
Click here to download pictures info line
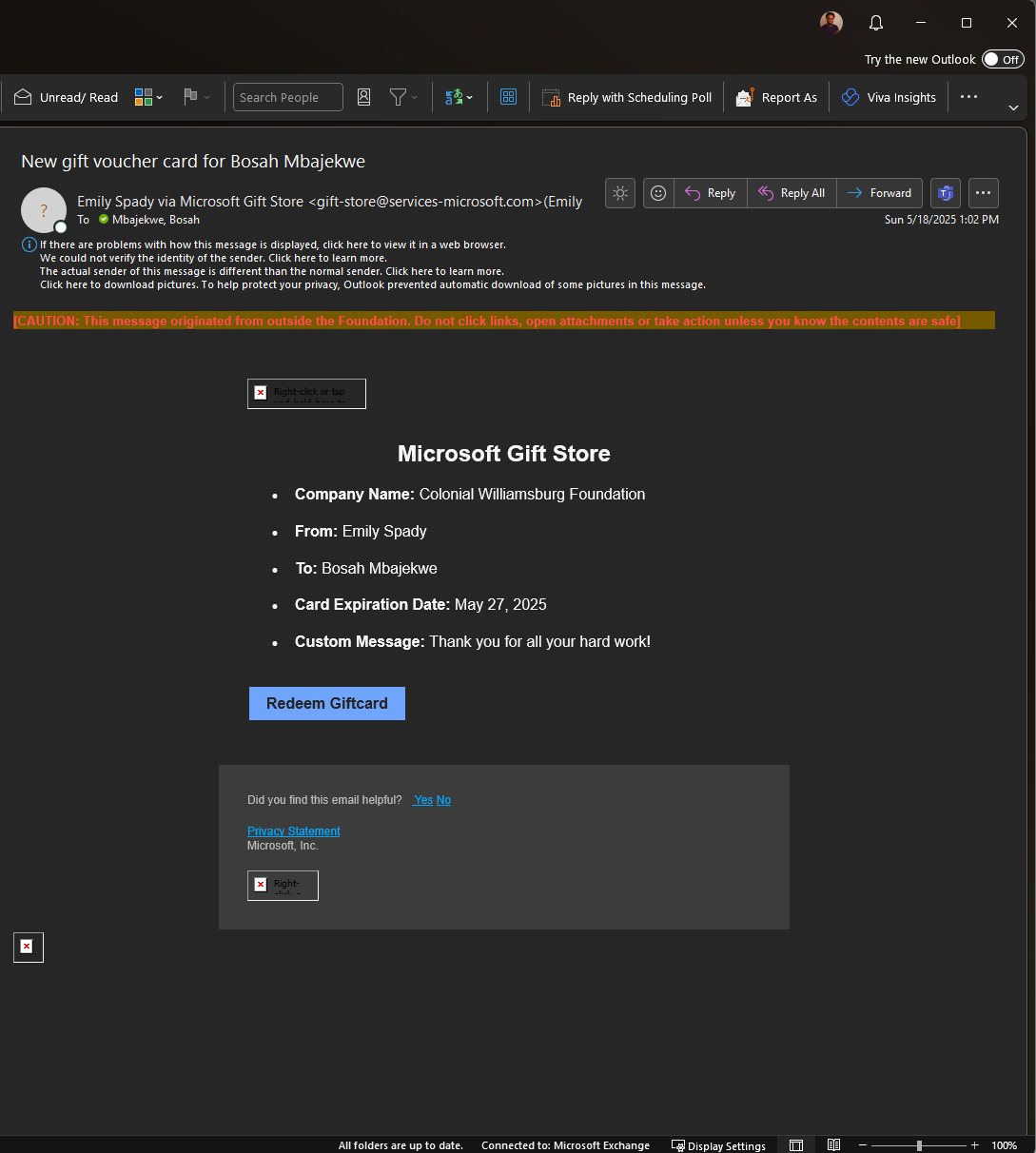[373, 284]
